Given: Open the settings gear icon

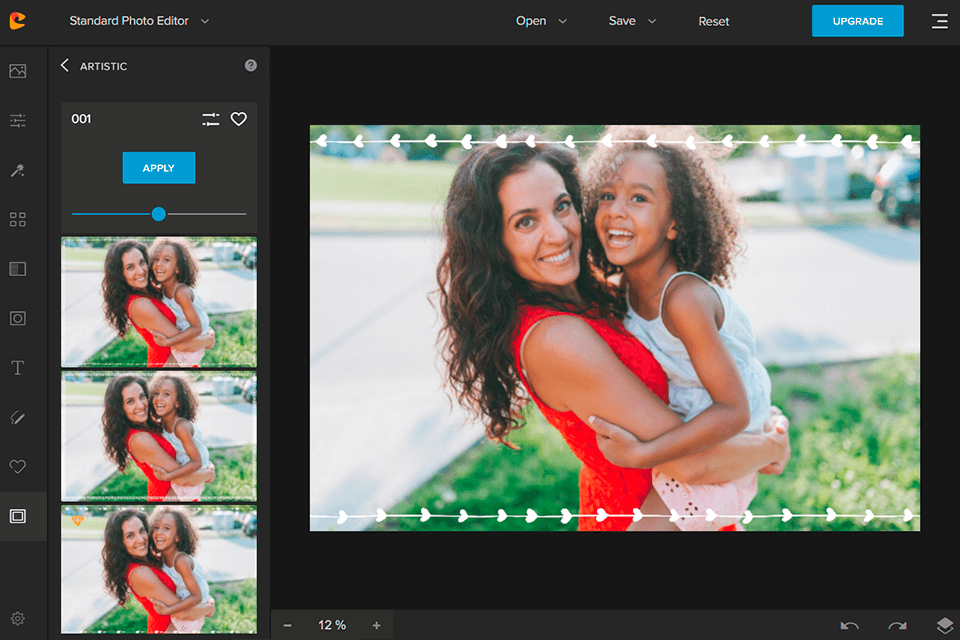Looking at the screenshot, I should click(18, 619).
